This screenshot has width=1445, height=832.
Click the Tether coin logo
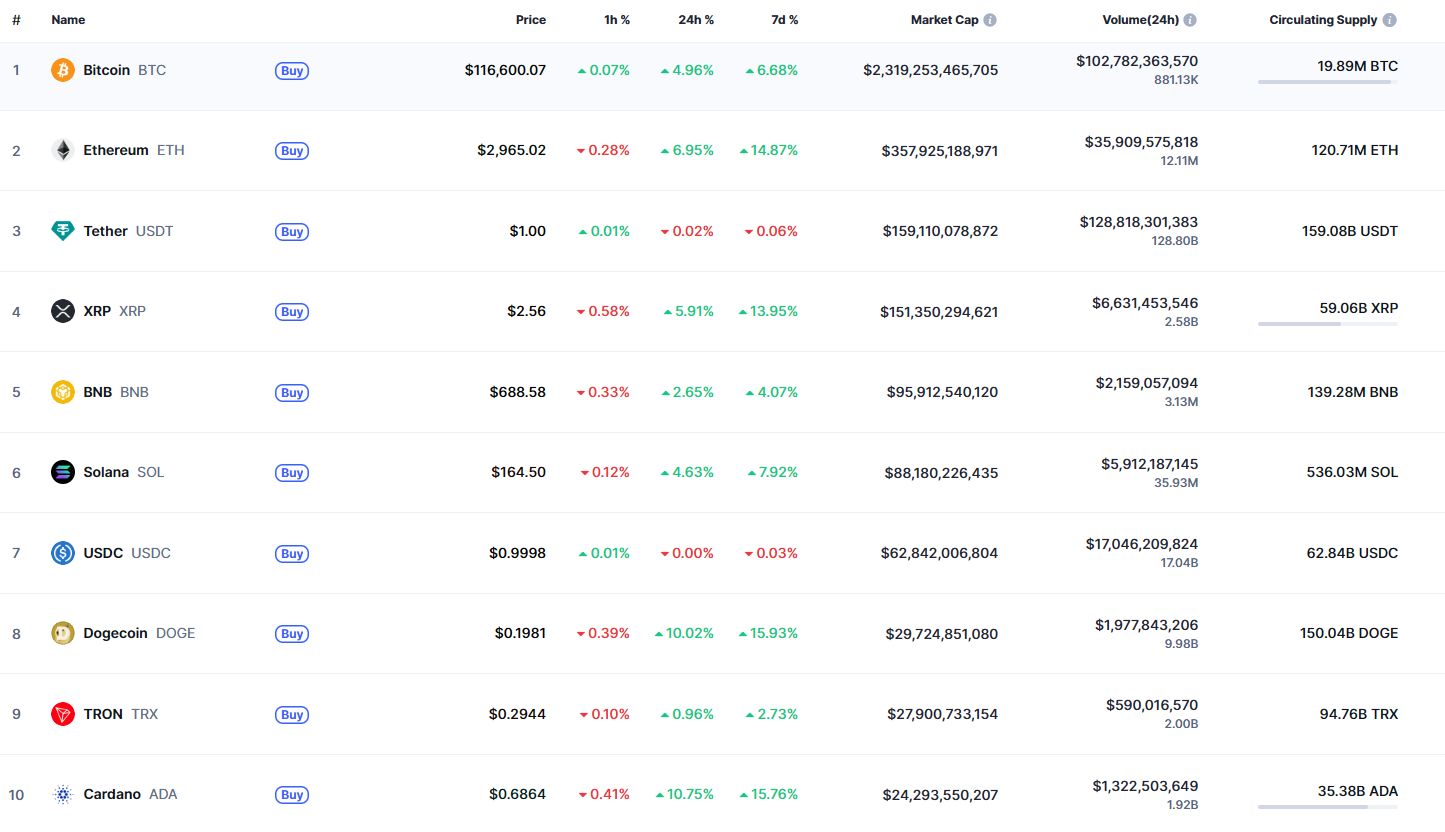[63, 231]
